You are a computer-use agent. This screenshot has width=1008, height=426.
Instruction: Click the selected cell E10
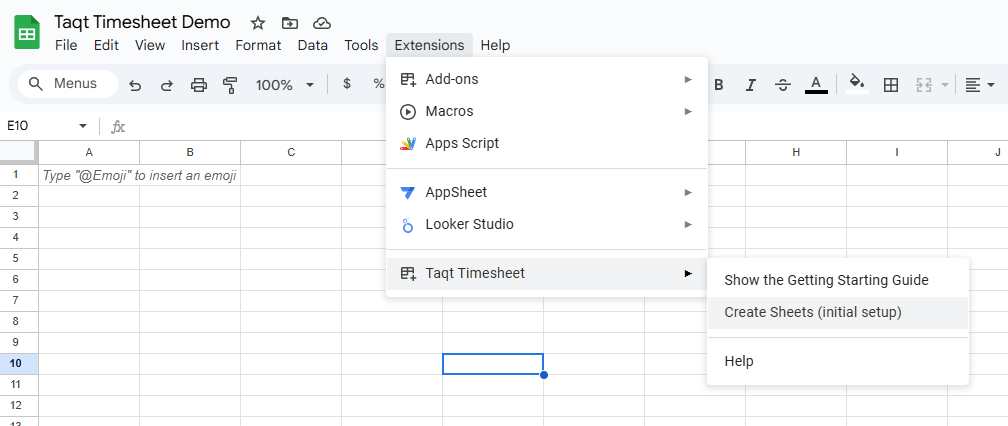493,364
